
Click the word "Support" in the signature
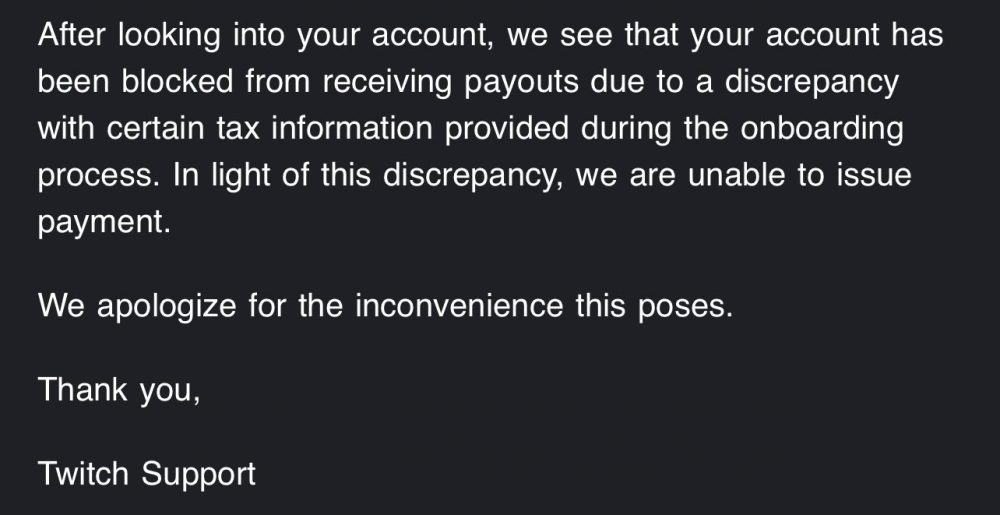pyautogui.click(x=198, y=472)
